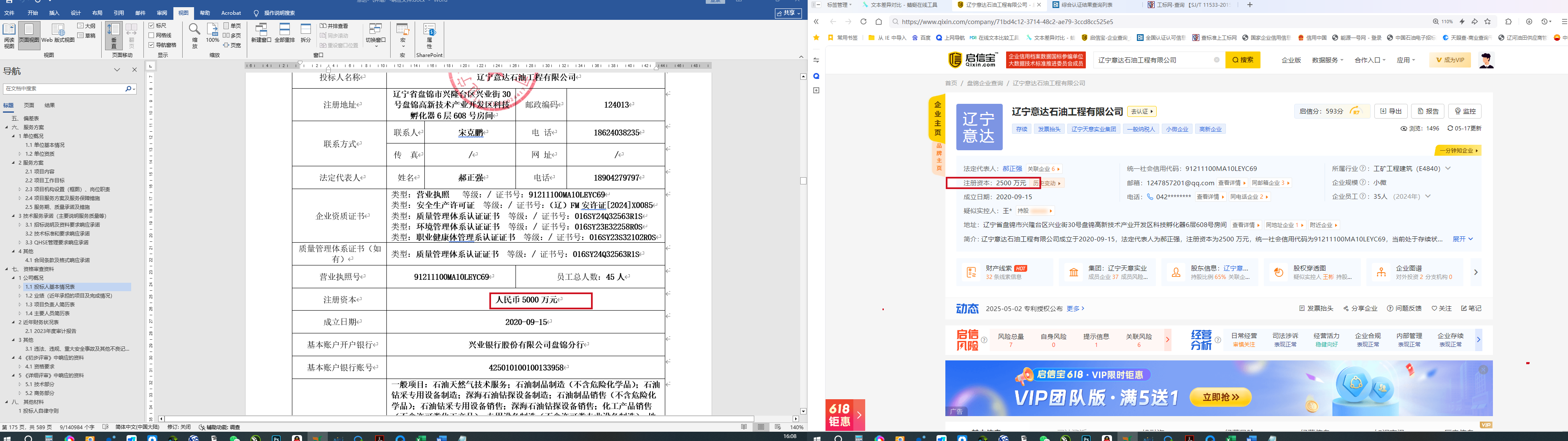1568x441 pixels.
Task: Export company data with 导出
Action: click(x=1391, y=111)
